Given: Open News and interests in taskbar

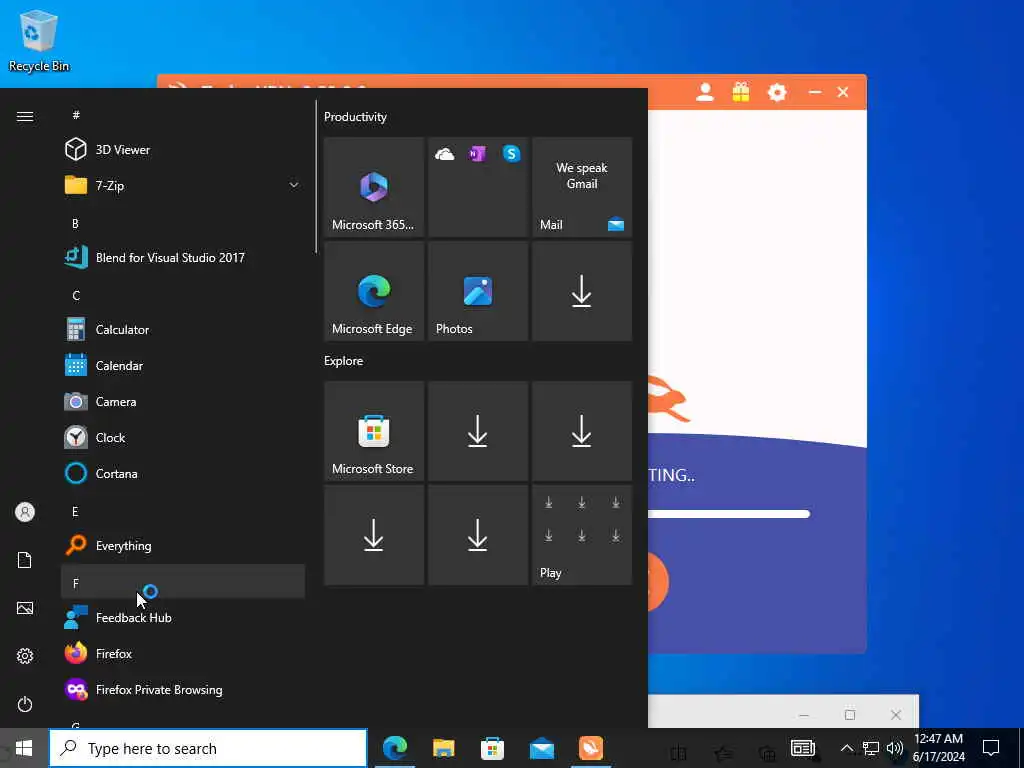Looking at the screenshot, I should point(803,748).
